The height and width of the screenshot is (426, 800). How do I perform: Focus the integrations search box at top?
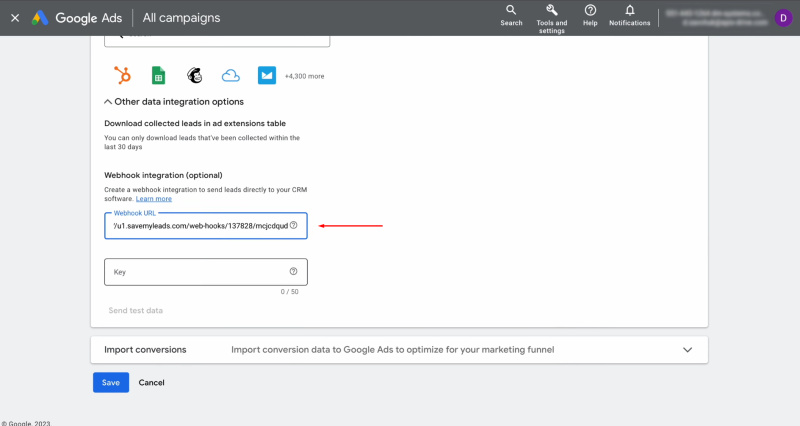coord(217,41)
